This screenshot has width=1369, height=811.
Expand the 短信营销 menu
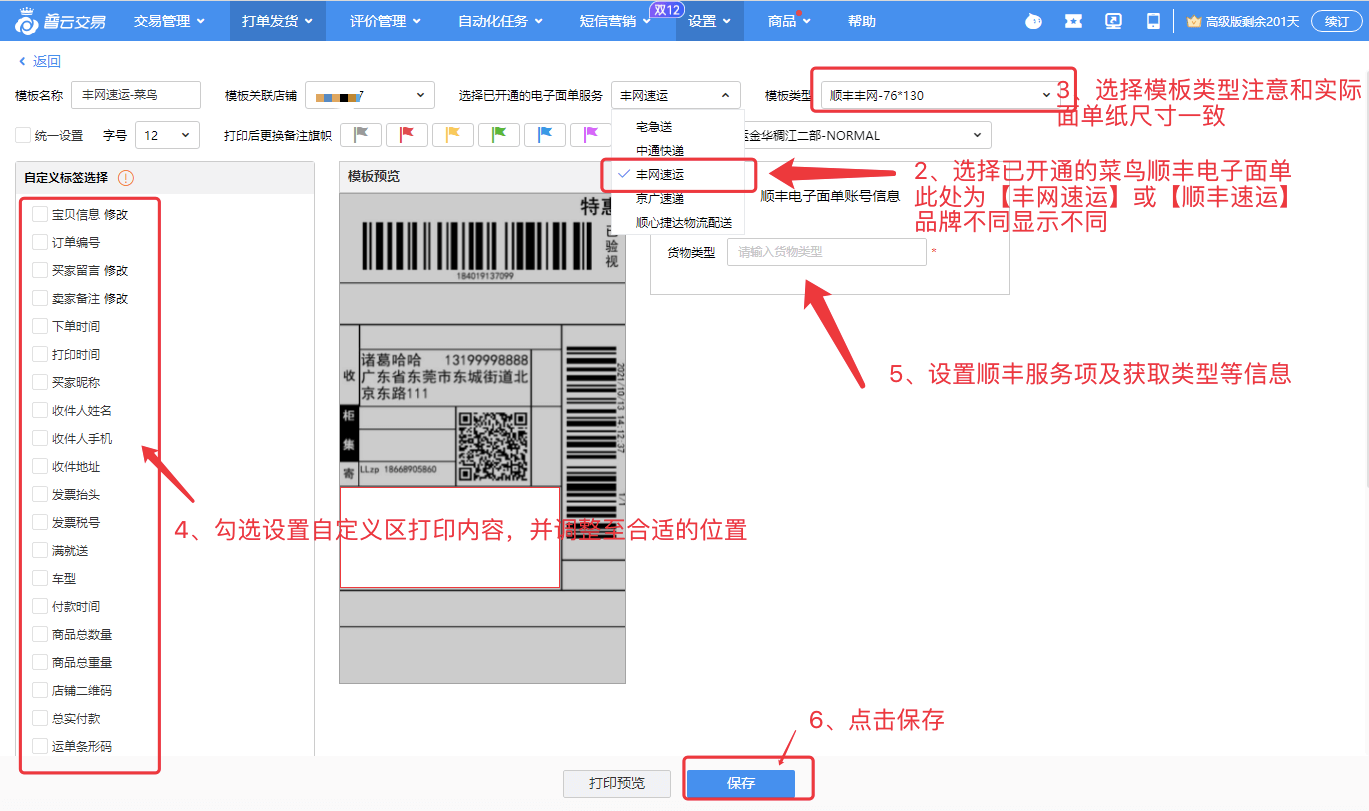[x=615, y=21]
